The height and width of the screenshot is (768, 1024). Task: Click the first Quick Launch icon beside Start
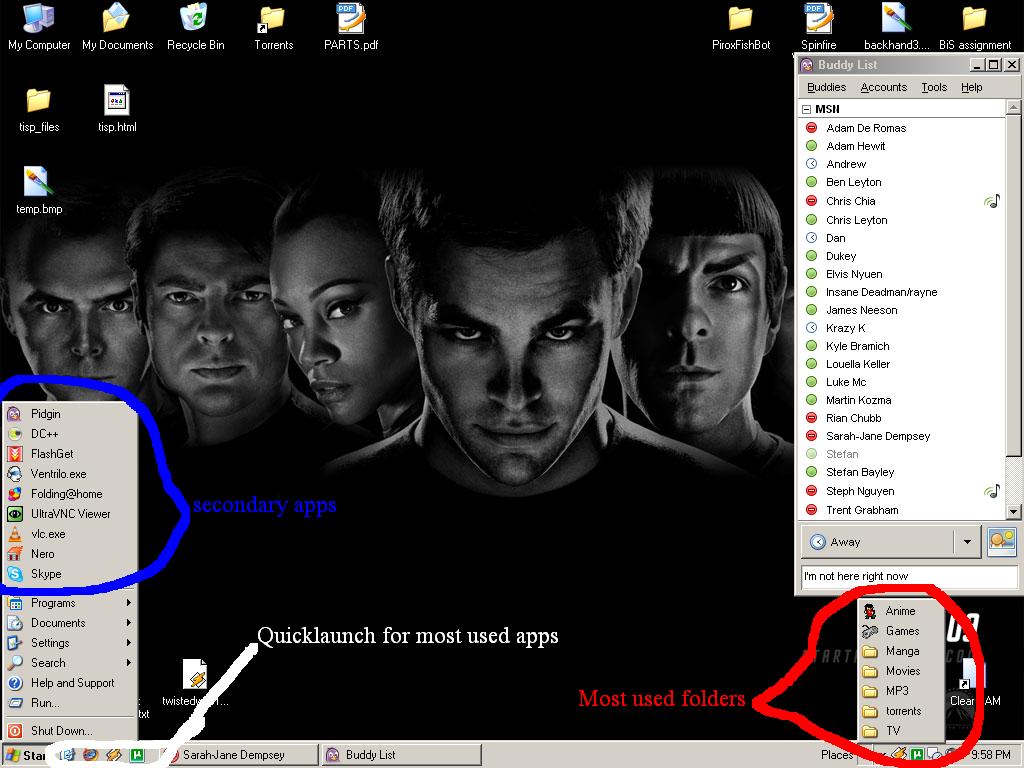[x=67, y=756]
